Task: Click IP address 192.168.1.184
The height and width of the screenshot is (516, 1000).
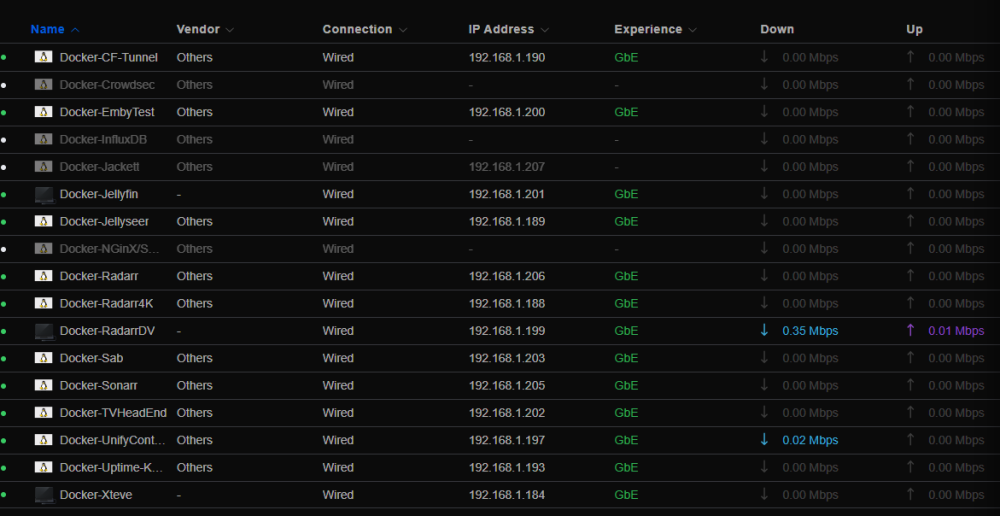Action: (506, 495)
